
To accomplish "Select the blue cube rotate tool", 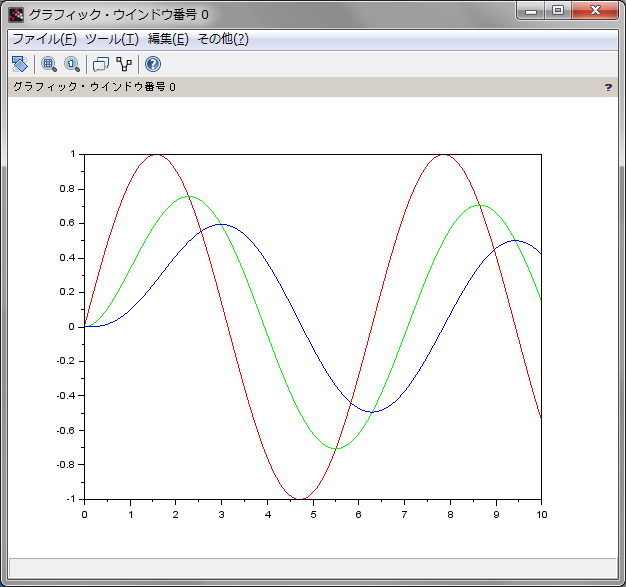I will [x=19, y=64].
